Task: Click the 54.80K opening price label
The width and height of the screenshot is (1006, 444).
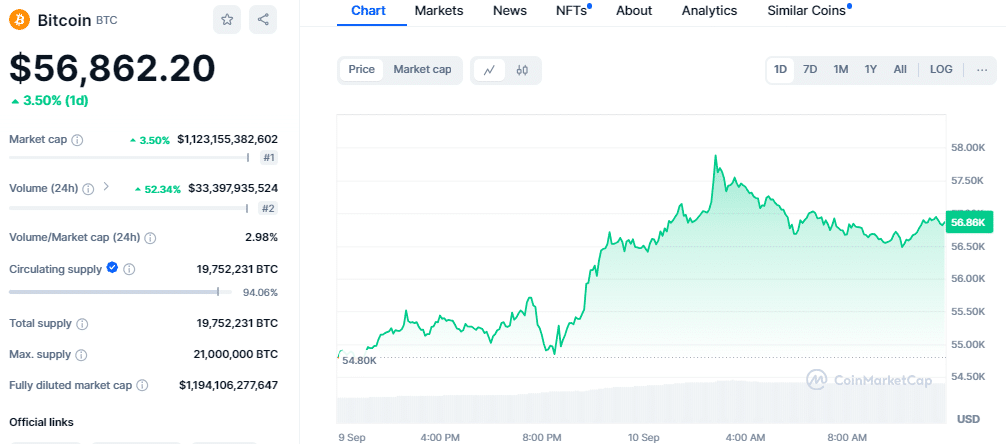Action: point(359,361)
